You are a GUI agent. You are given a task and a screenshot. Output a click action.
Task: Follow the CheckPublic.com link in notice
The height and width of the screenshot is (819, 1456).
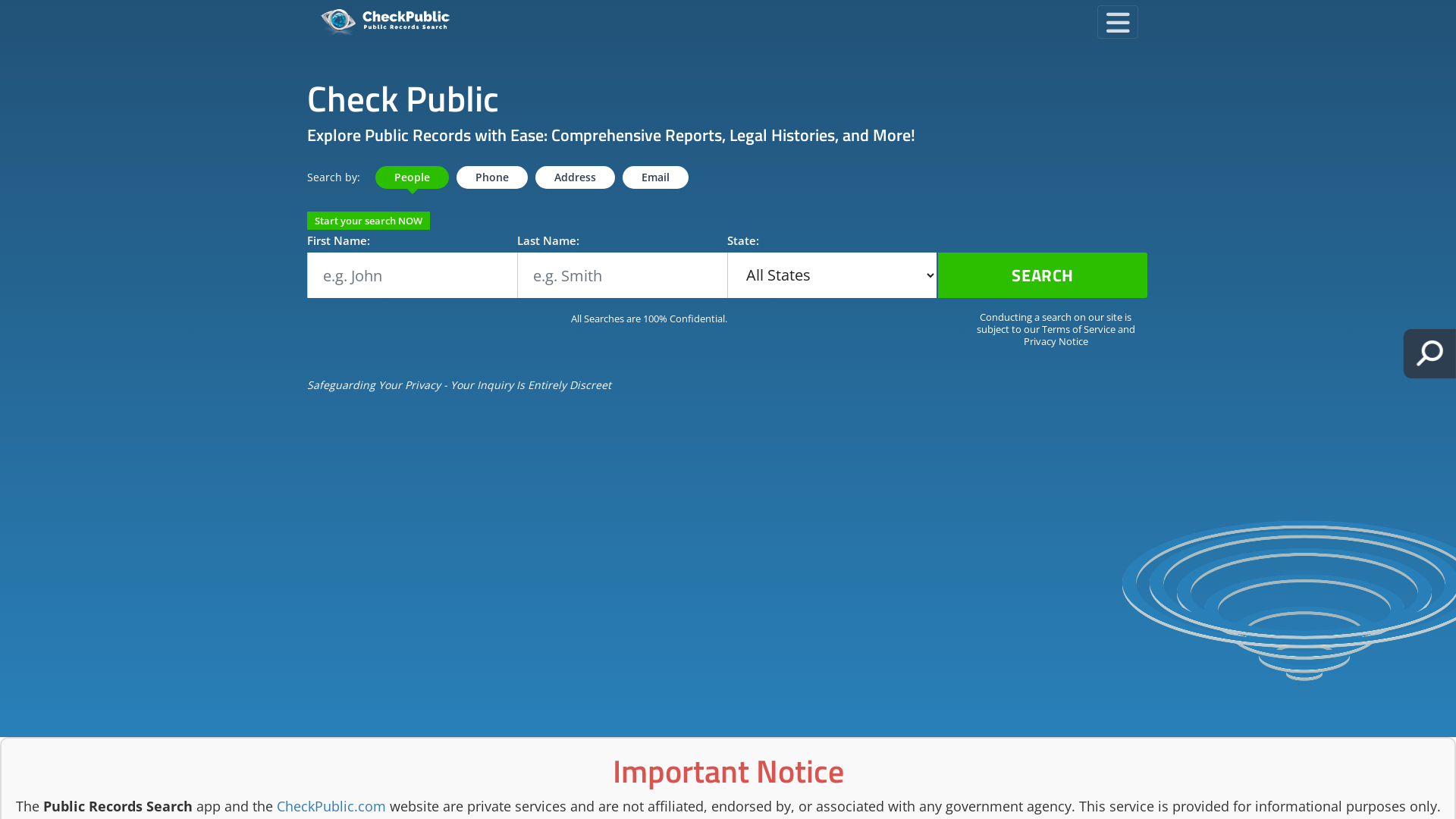(x=331, y=806)
